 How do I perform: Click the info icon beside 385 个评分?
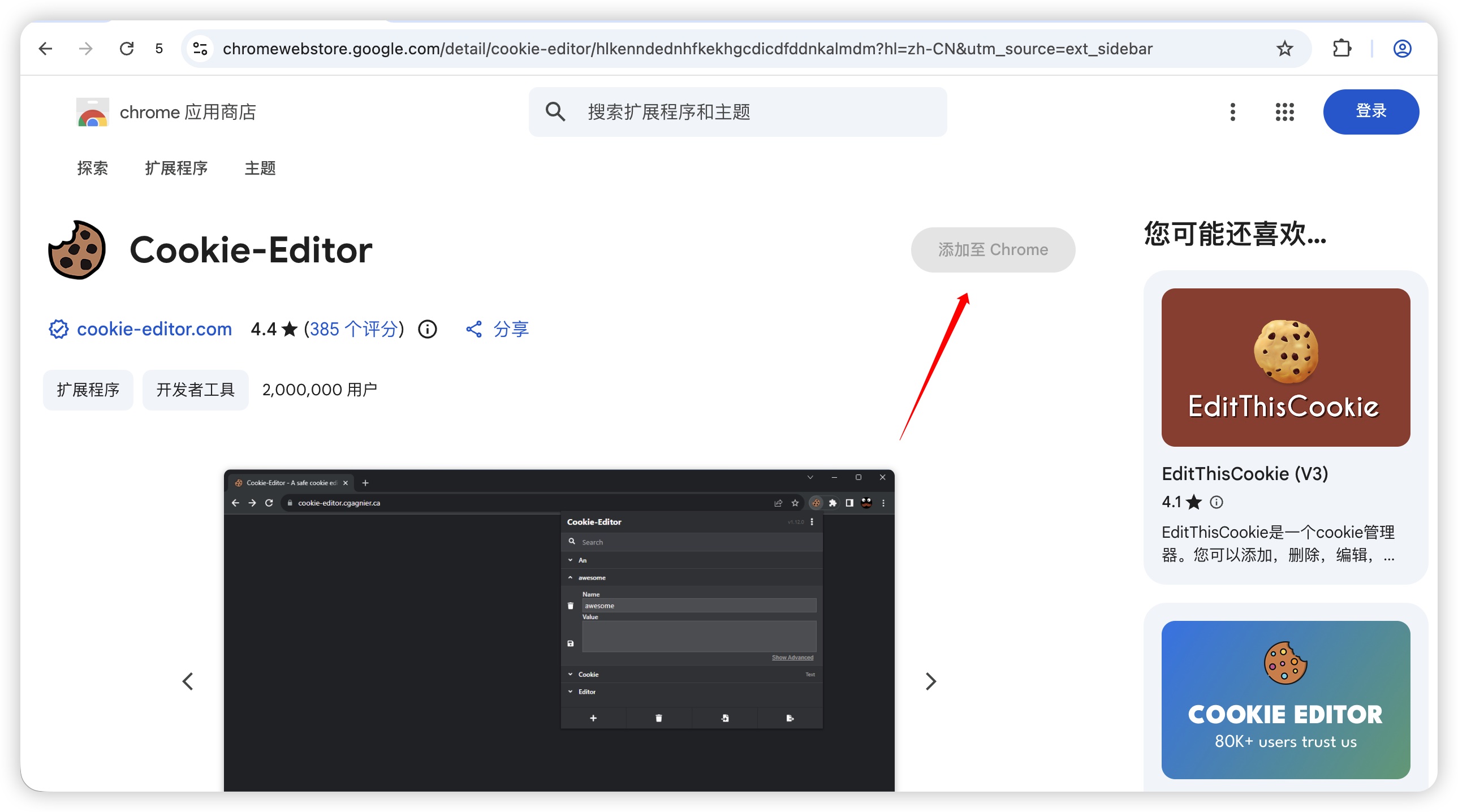428,329
